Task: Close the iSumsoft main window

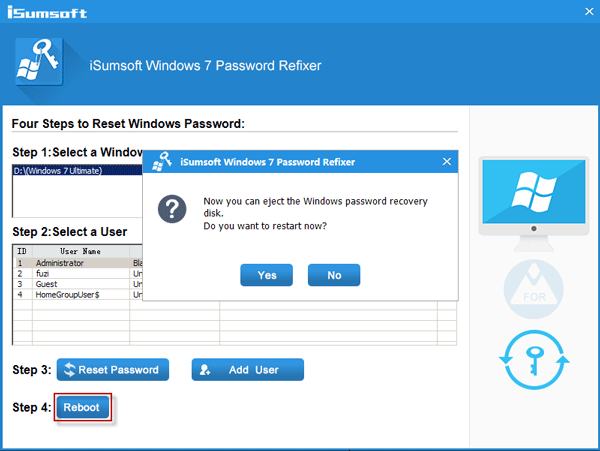Action: point(589,11)
